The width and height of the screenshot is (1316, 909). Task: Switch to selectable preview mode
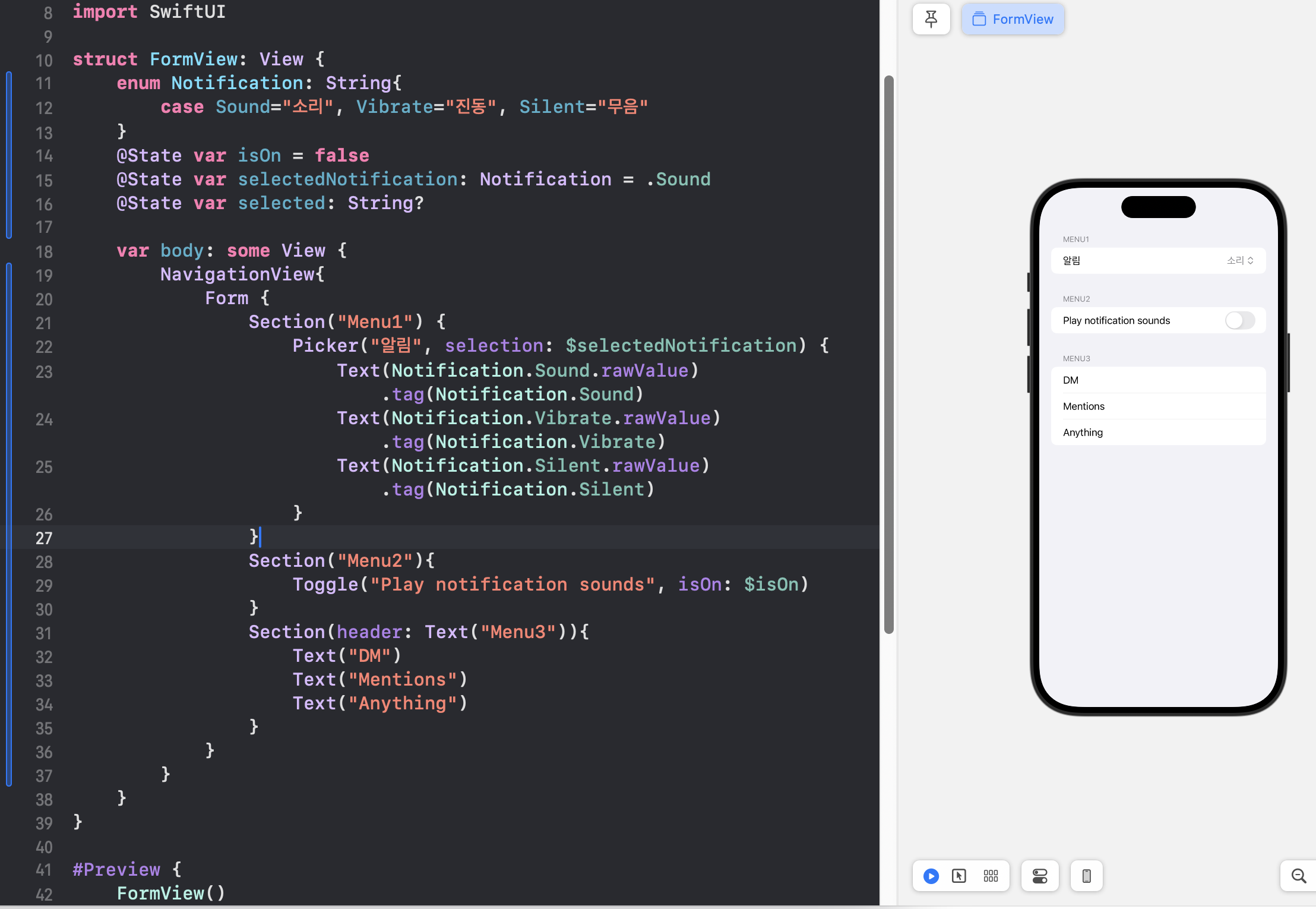point(958,876)
